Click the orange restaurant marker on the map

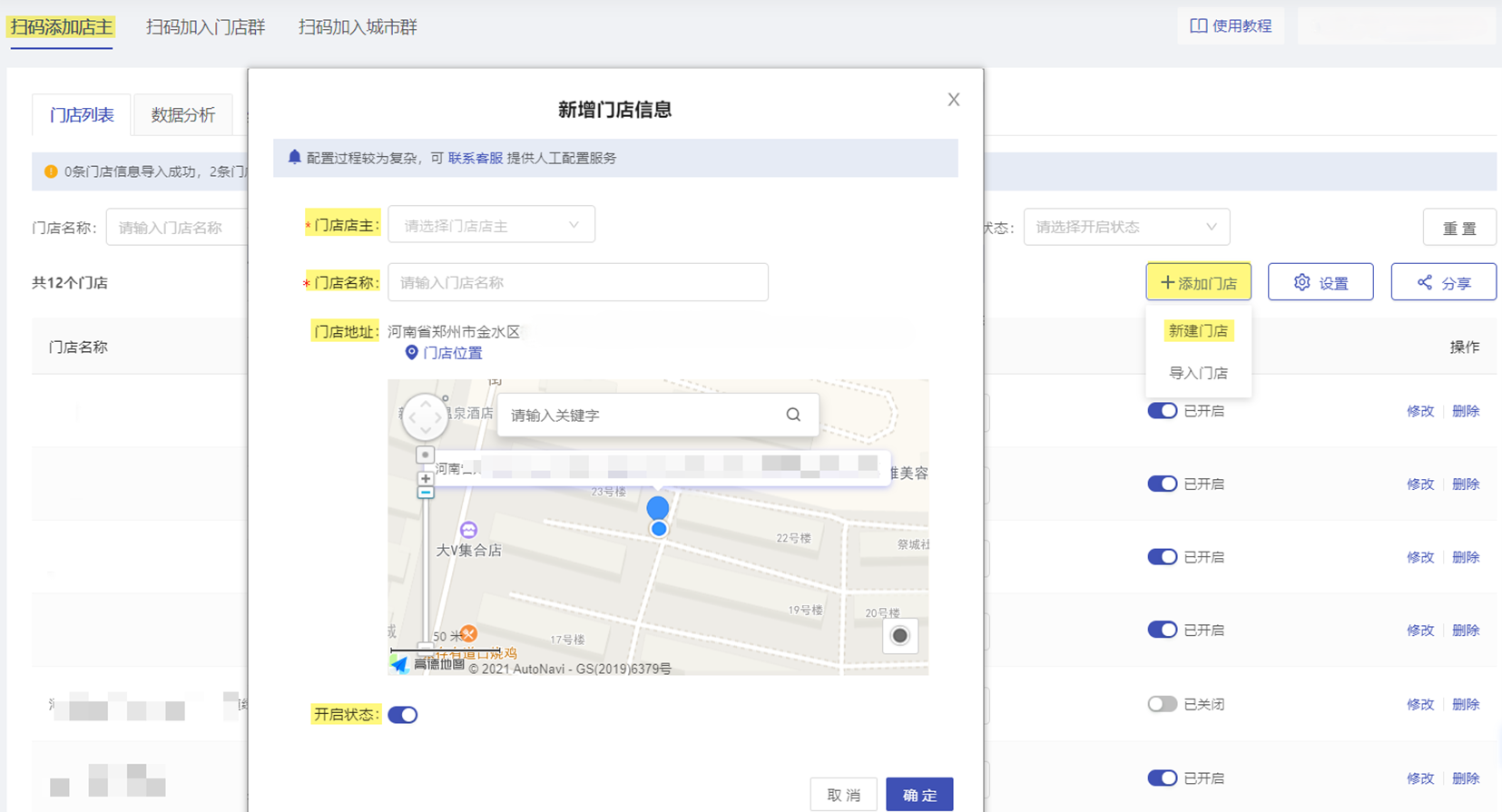(x=468, y=633)
